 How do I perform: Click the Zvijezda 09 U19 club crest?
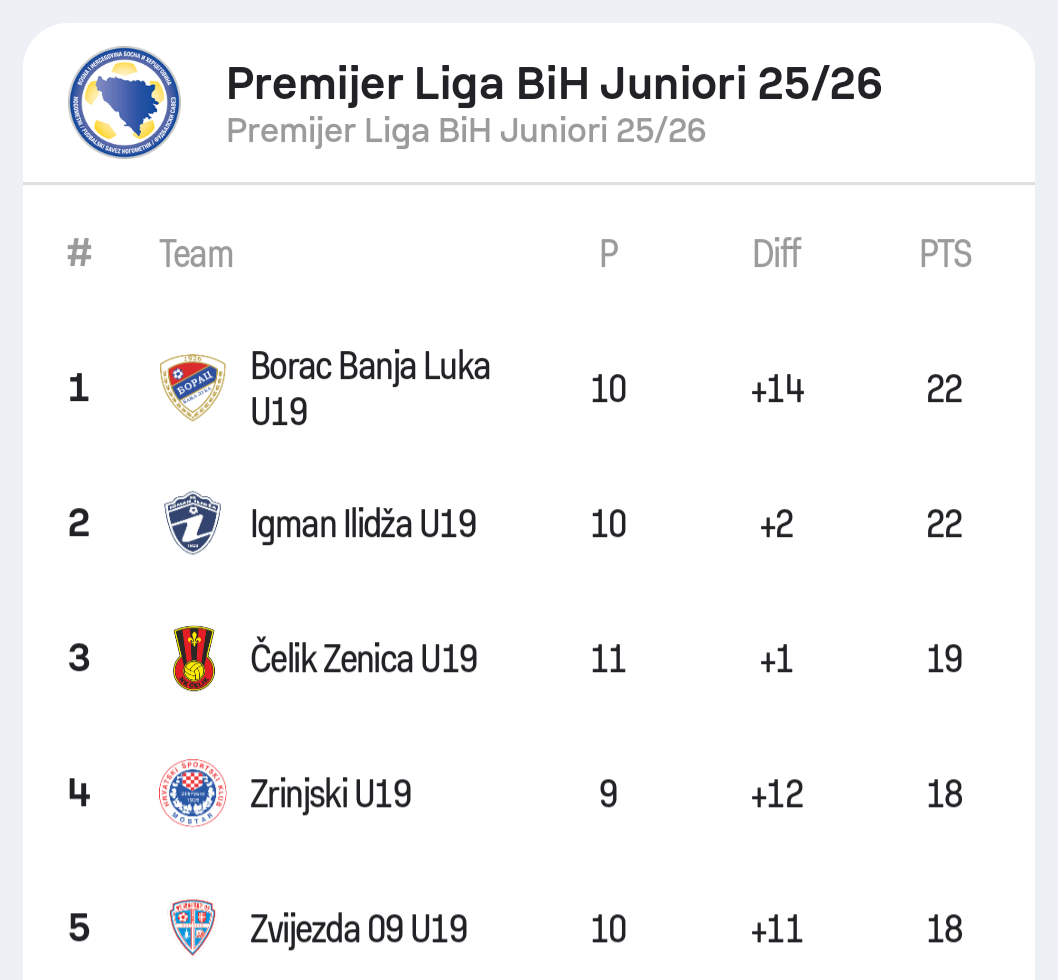click(193, 928)
